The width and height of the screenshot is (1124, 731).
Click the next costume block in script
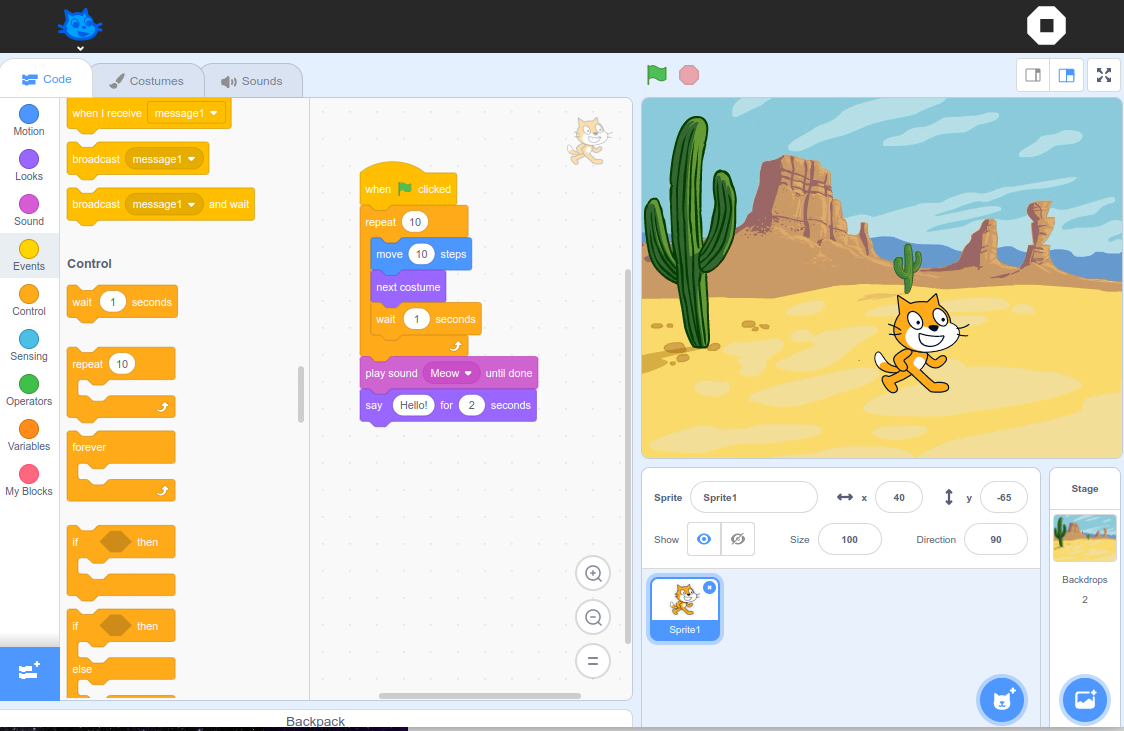coord(408,287)
